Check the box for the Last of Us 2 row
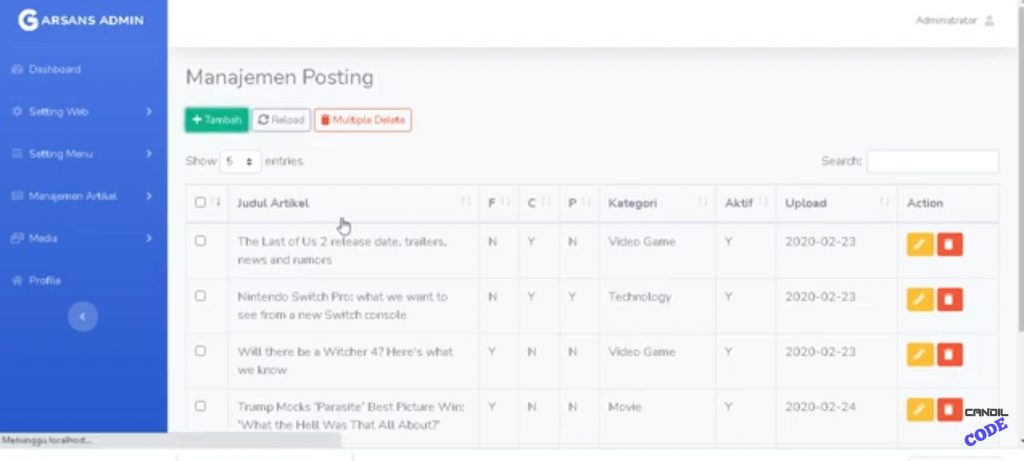 200,241
